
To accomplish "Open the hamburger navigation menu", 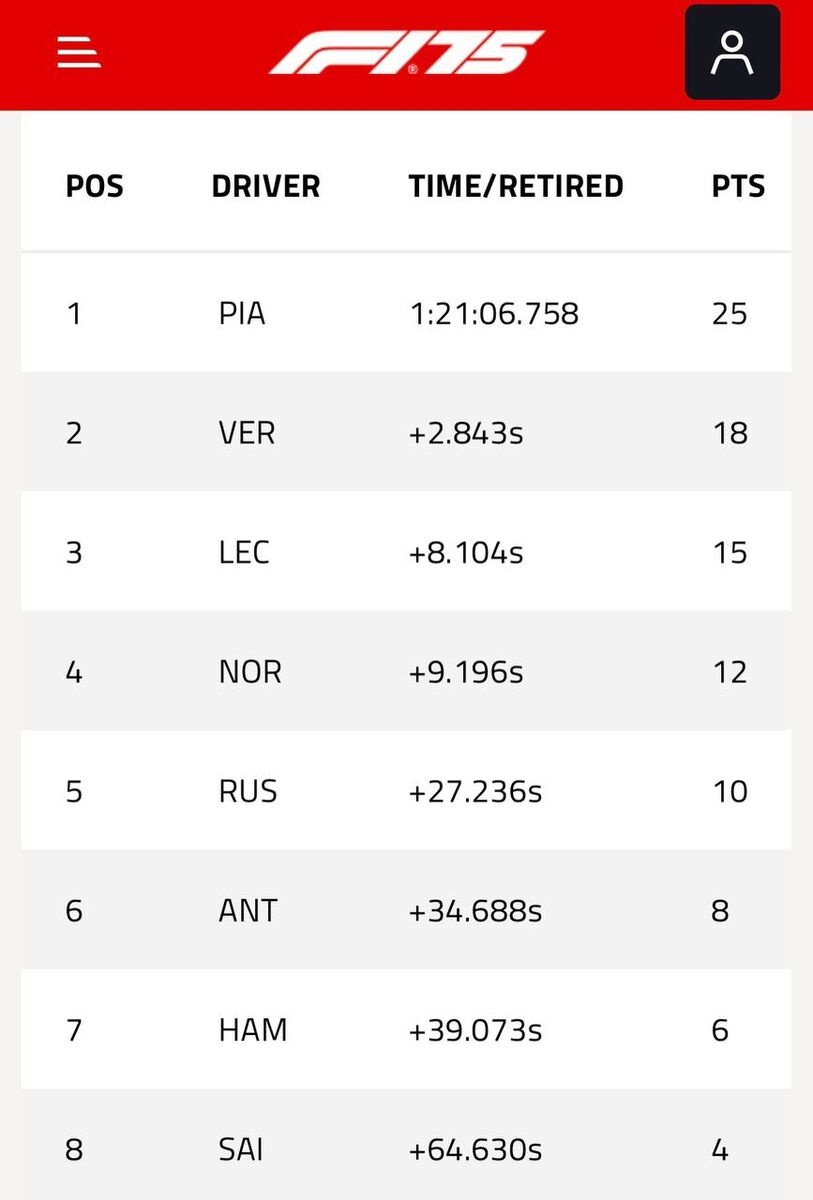I will [79, 52].
